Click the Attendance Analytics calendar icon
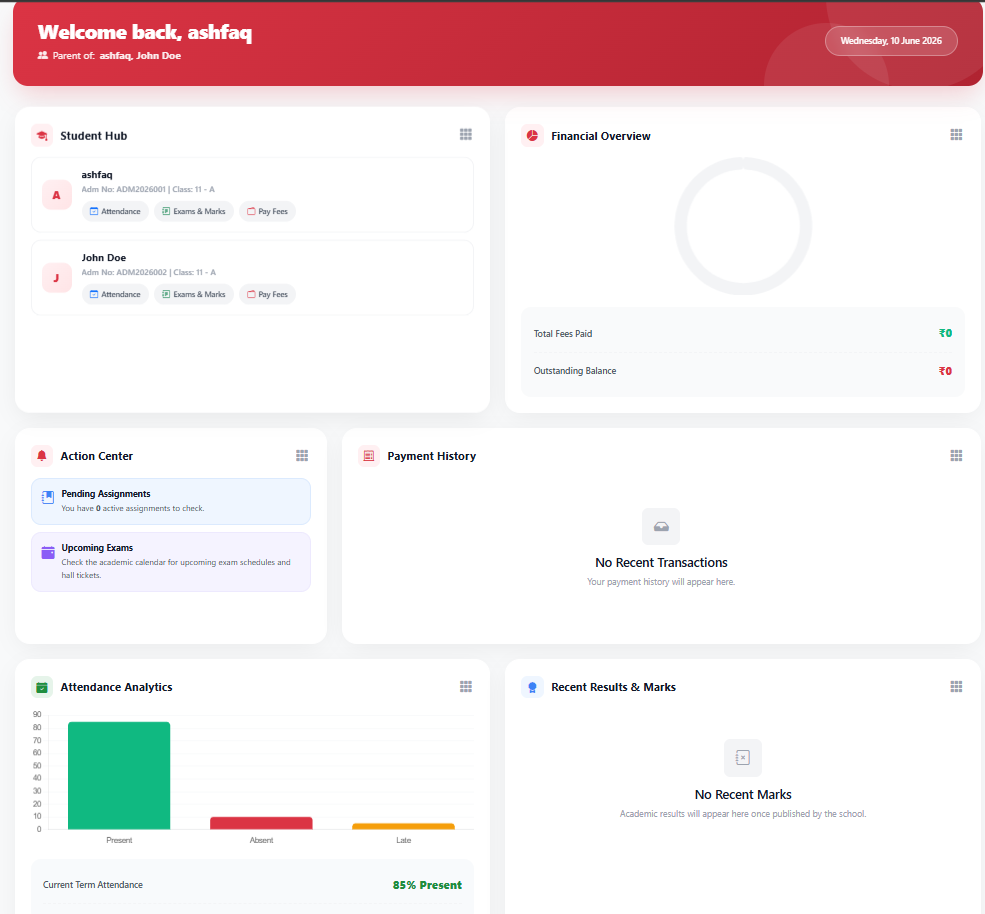985x914 pixels. click(x=42, y=687)
